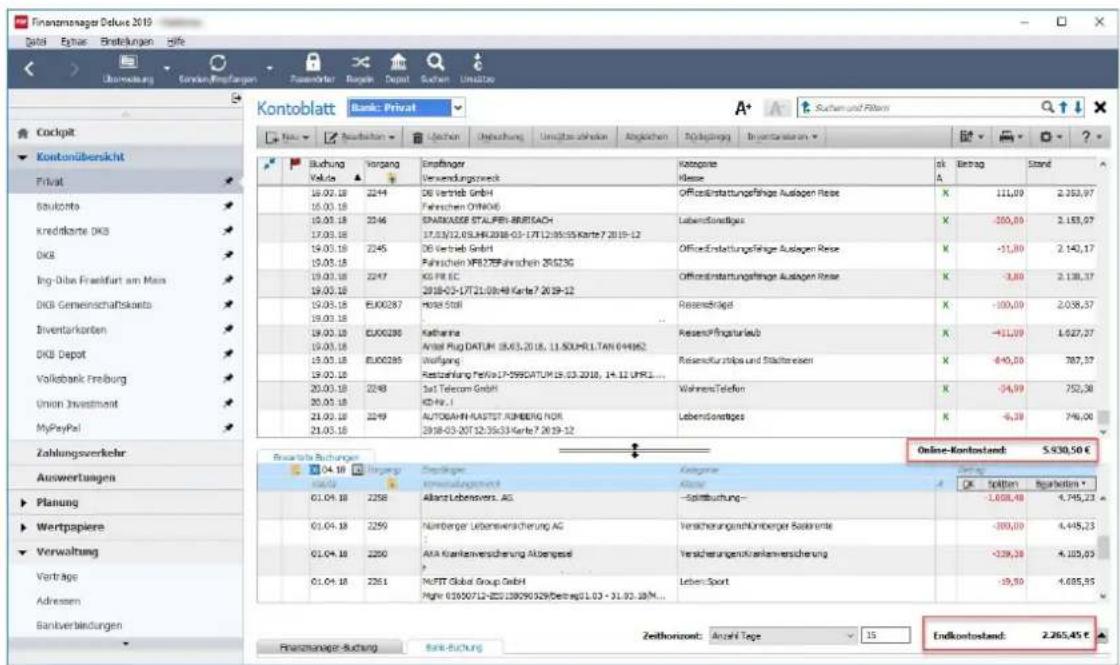Go back with the left arrow icon
This screenshot has height=665, width=1120.
29,69
